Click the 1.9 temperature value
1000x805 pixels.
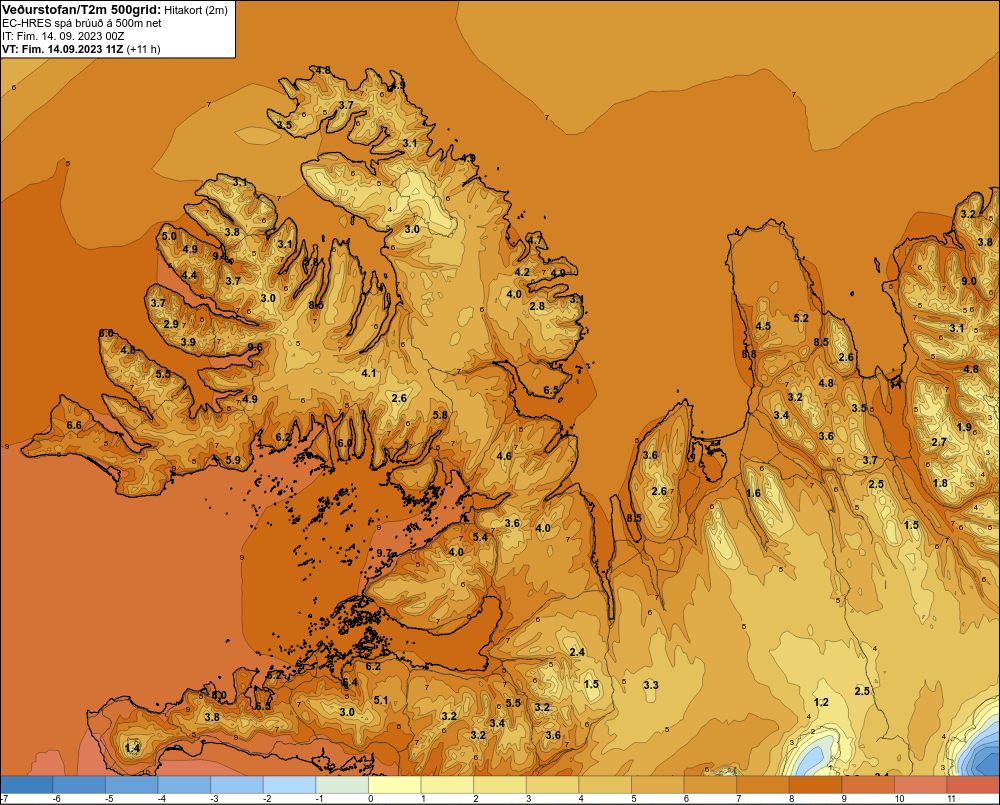[x=964, y=427]
